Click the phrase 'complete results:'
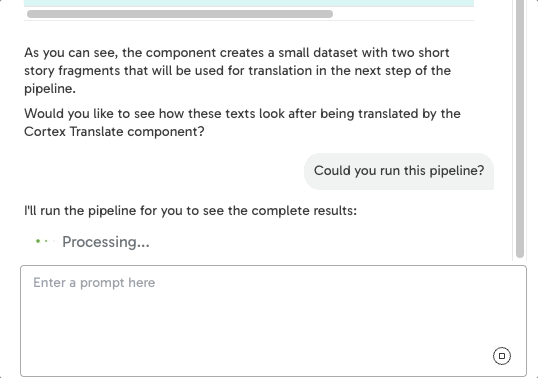The height and width of the screenshot is (378, 538). point(304,211)
